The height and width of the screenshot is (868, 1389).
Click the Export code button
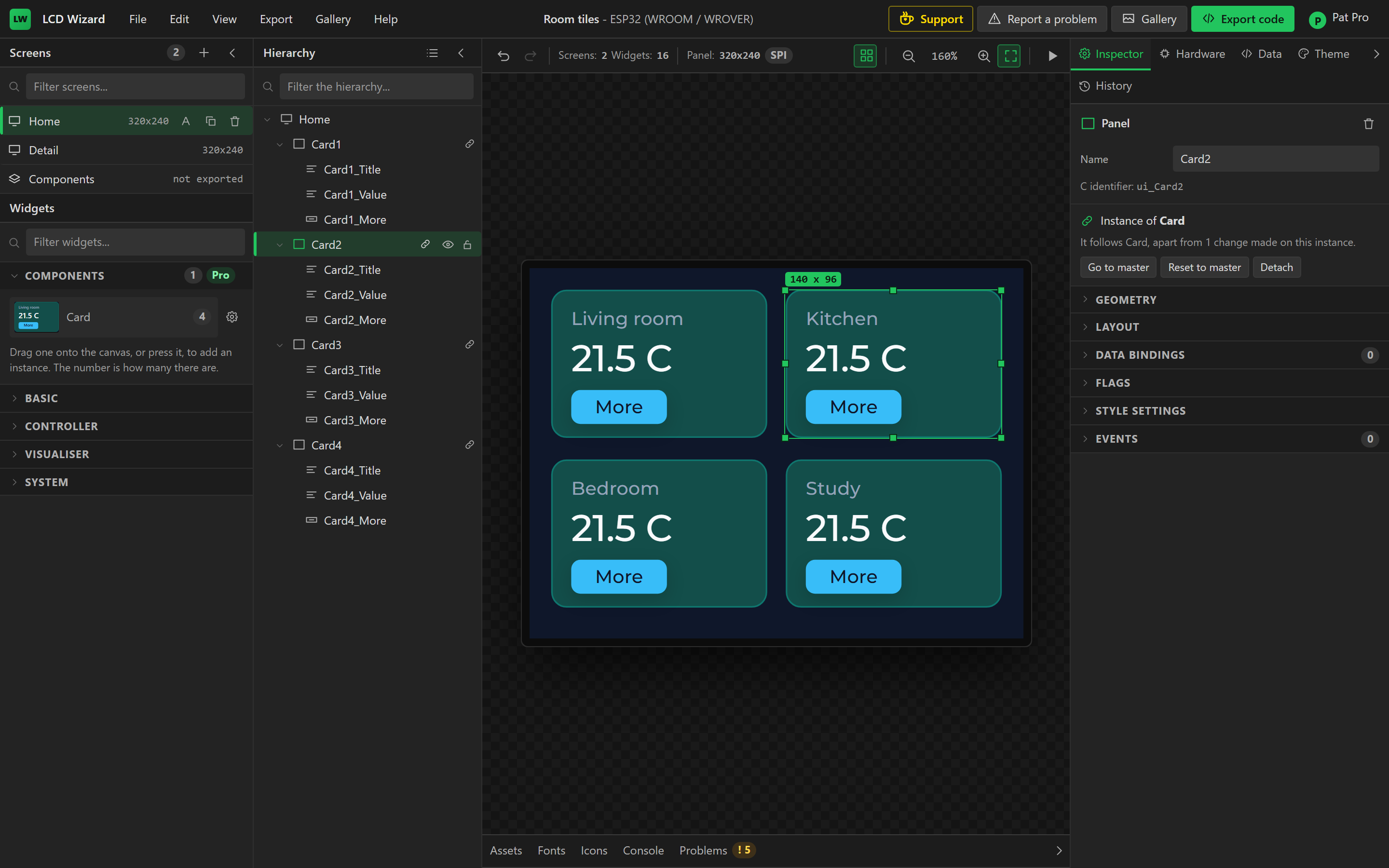coord(1243,19)
